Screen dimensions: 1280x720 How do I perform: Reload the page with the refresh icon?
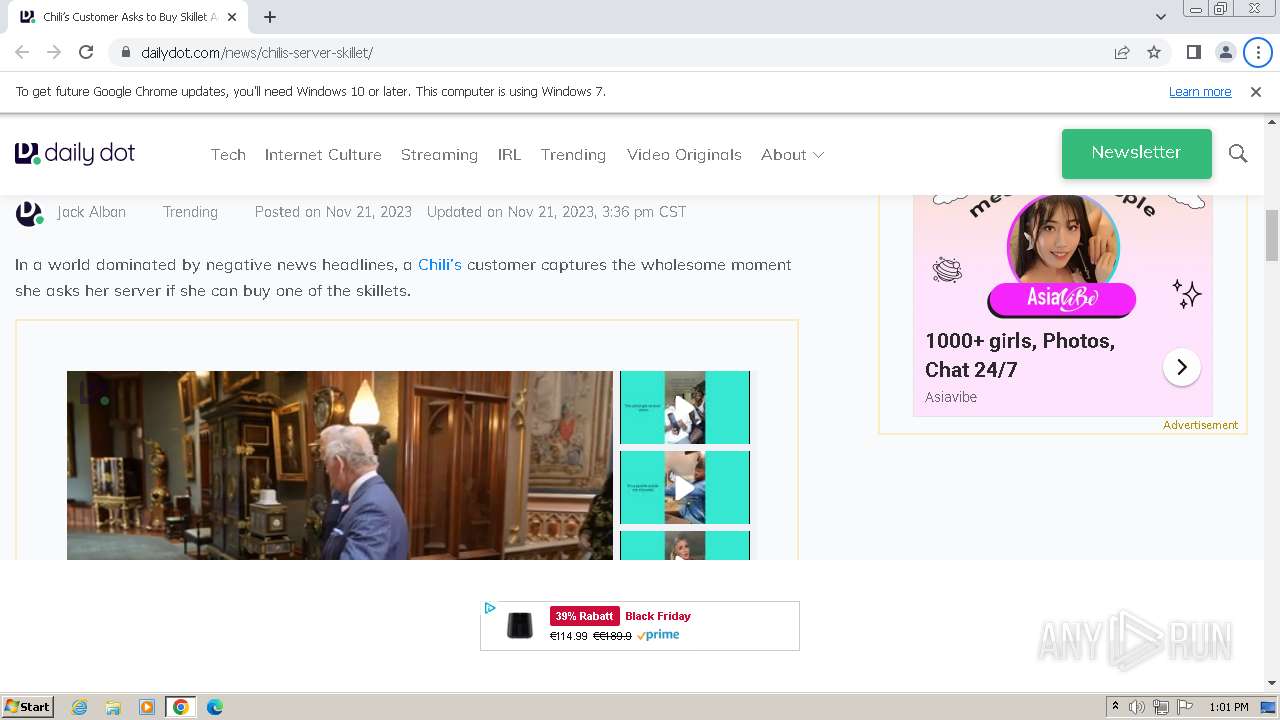click(86, 52)
